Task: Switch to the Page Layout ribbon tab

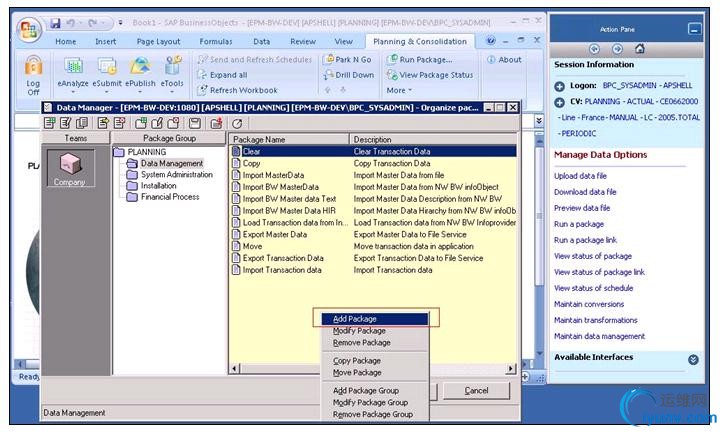Action: 158,42
